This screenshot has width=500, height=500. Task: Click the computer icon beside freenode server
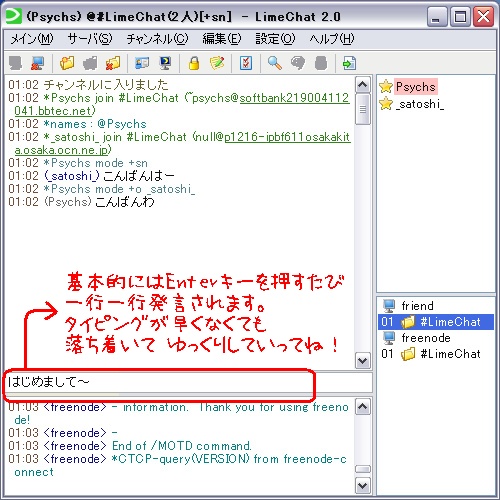click(389, 338)
